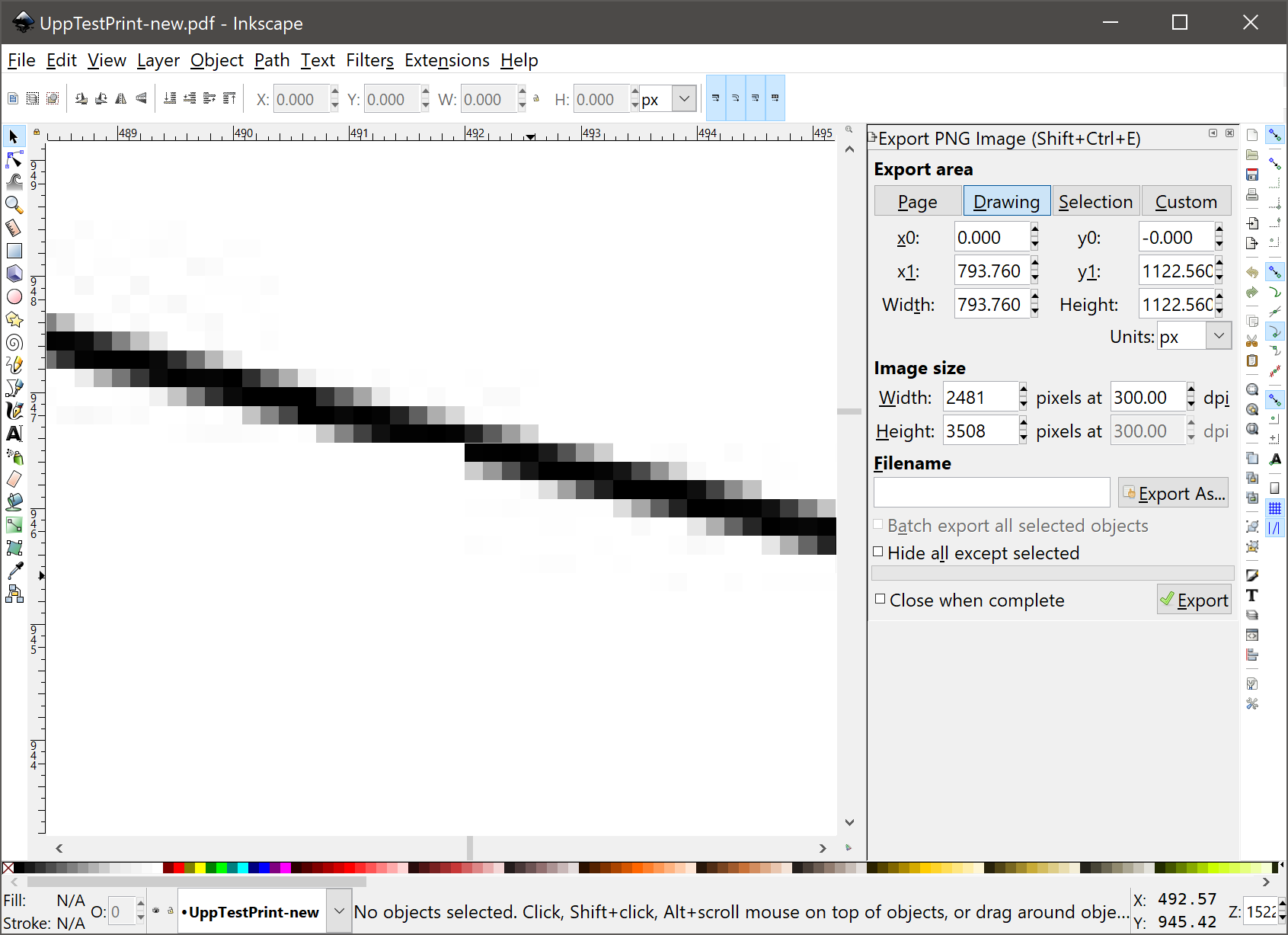
Task: Open the UppTestPrint-new layer dropdown
Action: coord(339,911)
